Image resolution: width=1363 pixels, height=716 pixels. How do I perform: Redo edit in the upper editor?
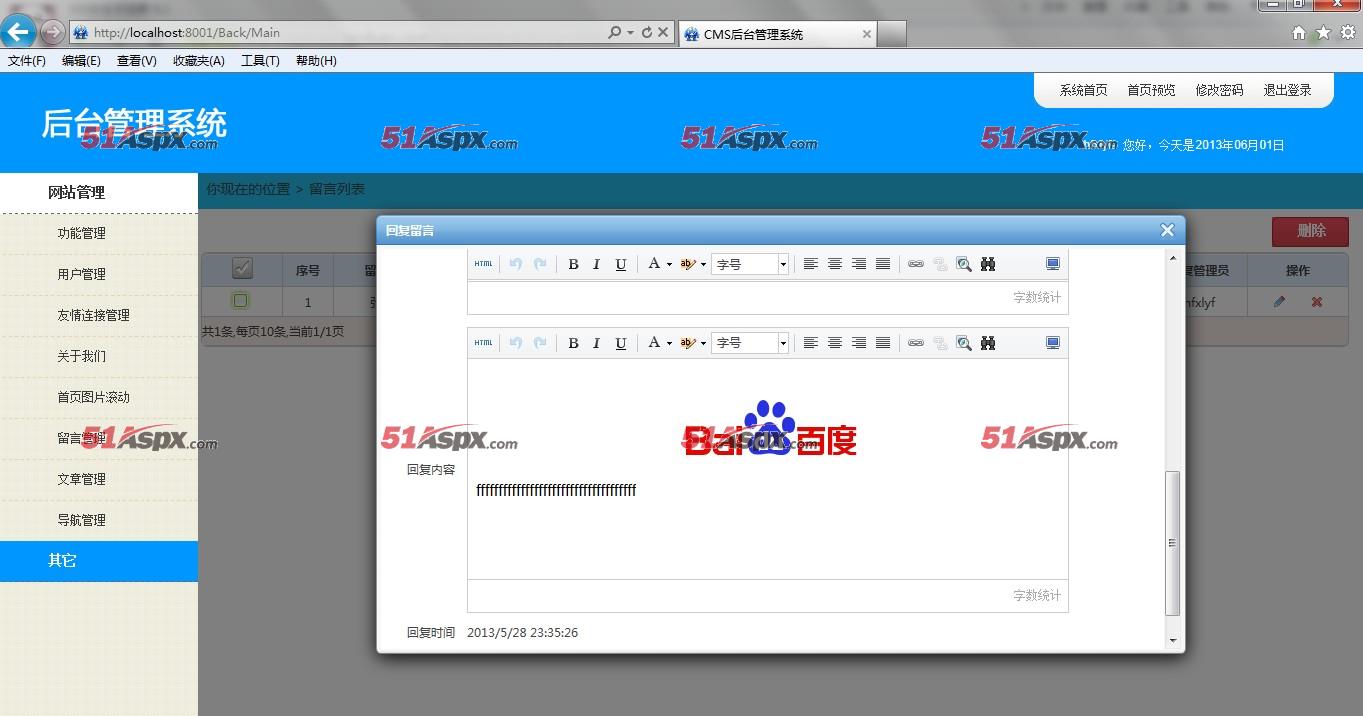[x=540, y=264]
